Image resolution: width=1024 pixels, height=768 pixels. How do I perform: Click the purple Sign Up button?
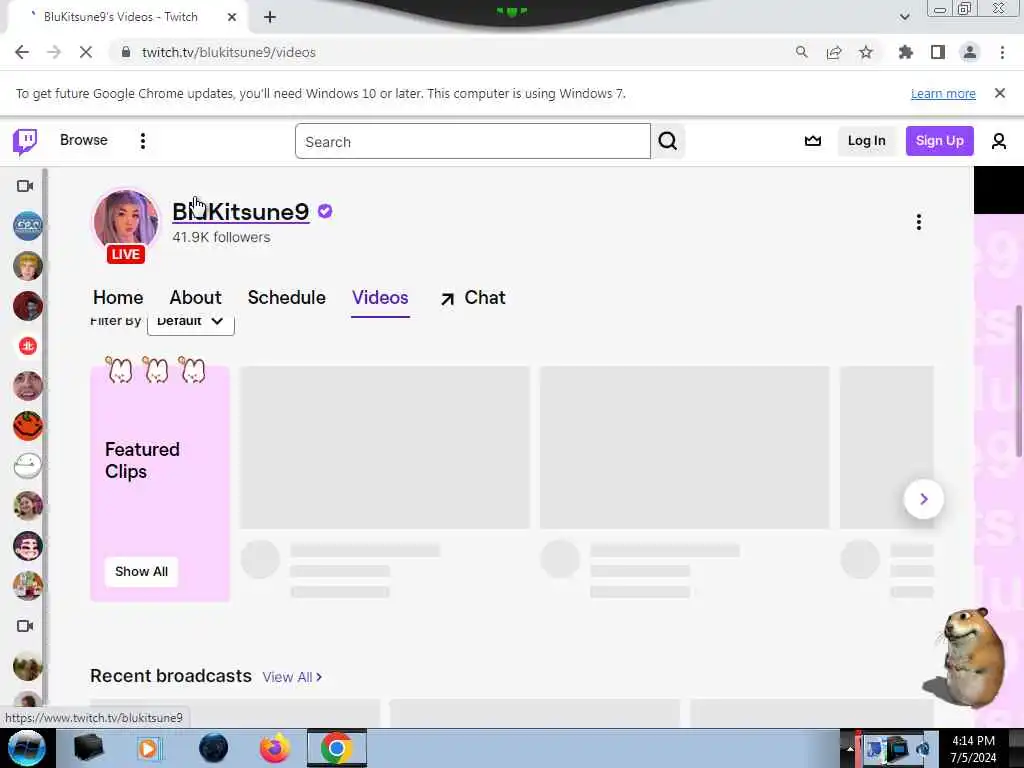[939, 141]
